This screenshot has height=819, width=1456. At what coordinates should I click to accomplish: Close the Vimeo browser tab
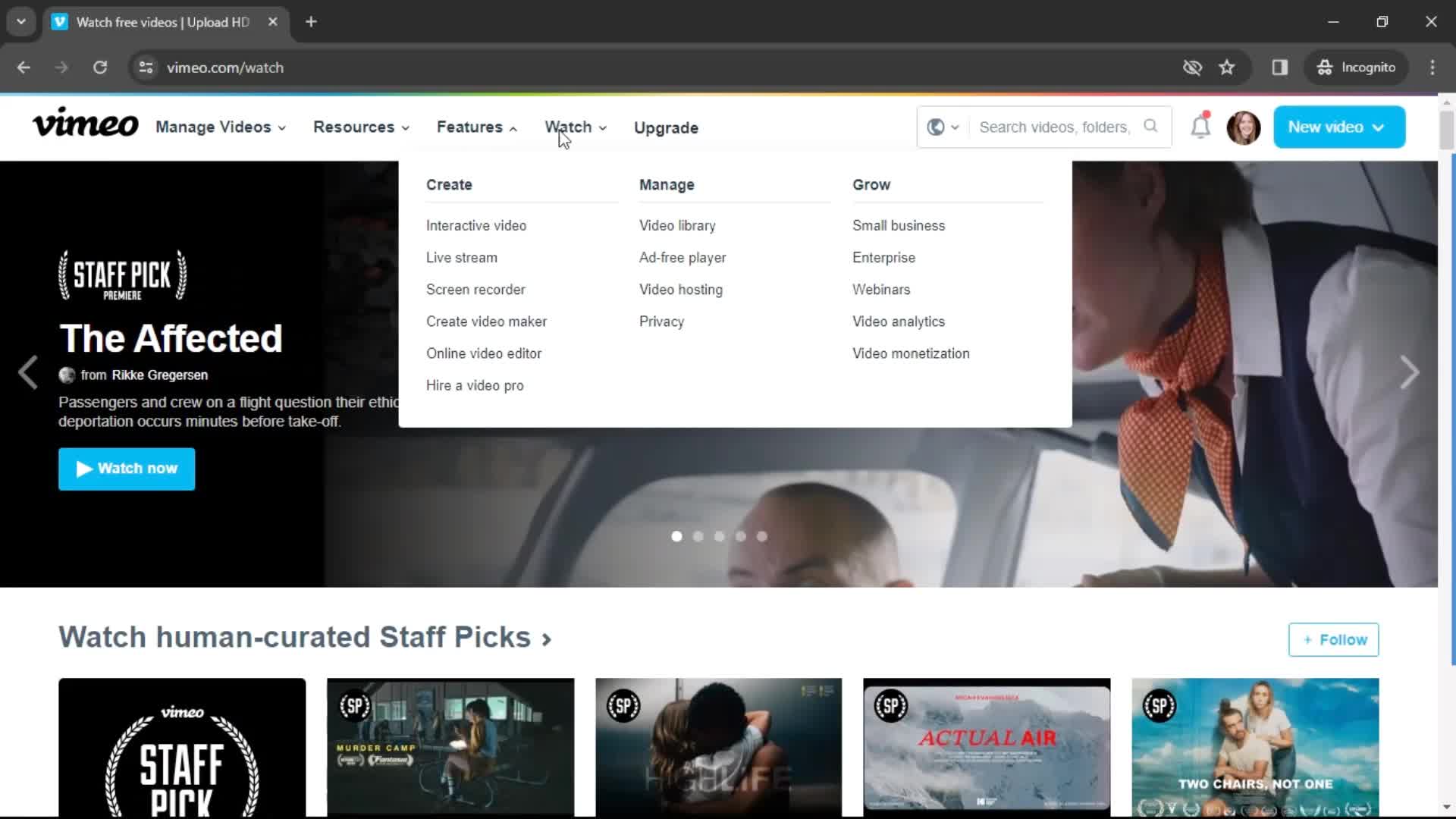tap(273, 22)
